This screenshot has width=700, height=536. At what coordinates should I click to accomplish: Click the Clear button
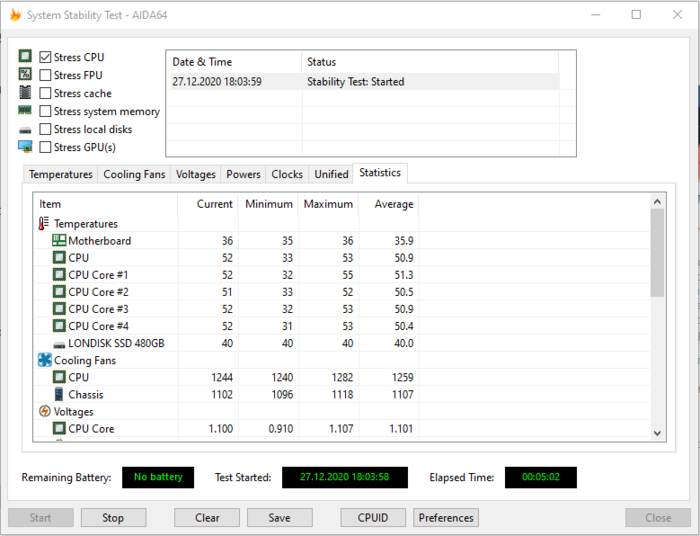[x=207, y=518]
